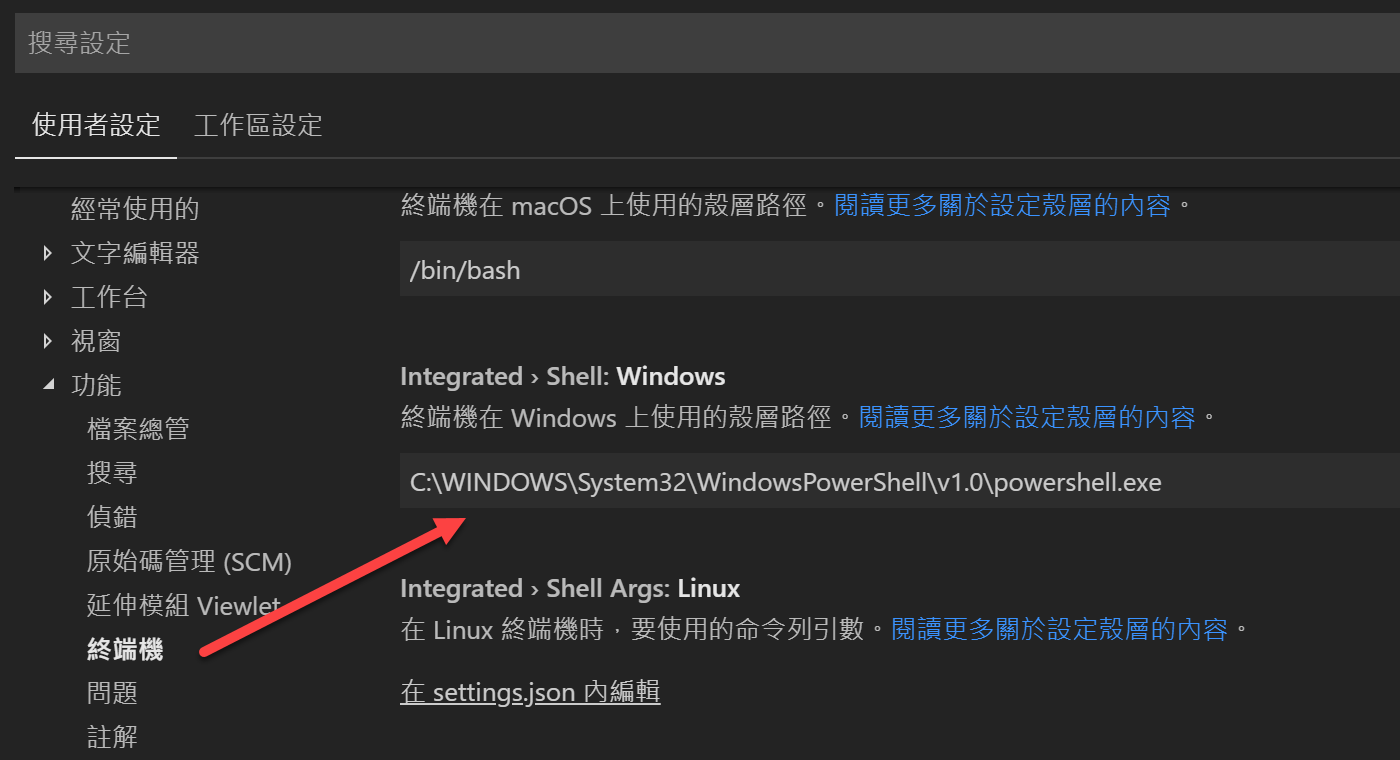Viewport: 1400px width, 760px height.
Task: Select 終端機 settings category
Action: click(125, 650)
